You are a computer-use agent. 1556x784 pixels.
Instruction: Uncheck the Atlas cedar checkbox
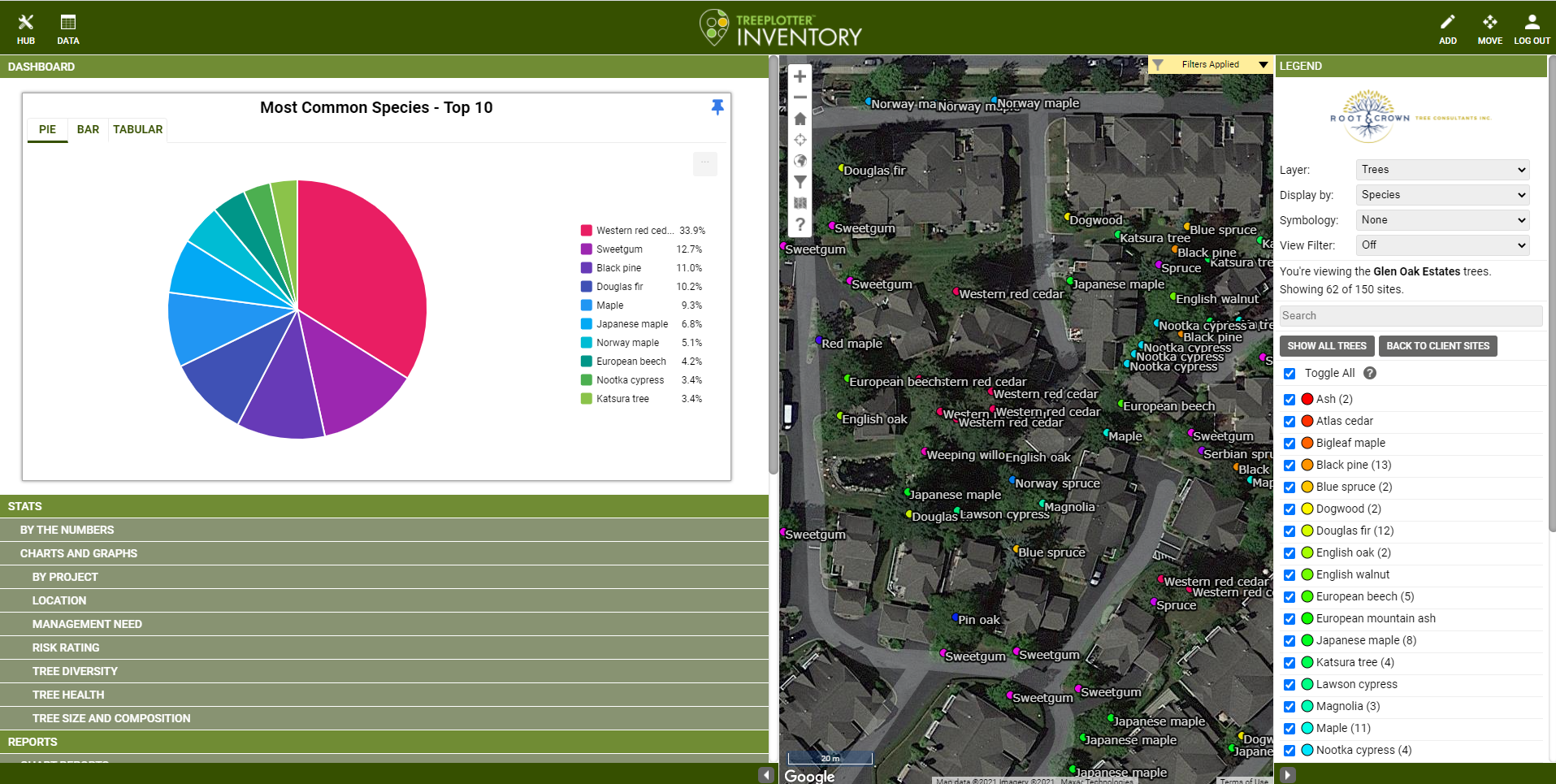click(x=1289, y=422)
